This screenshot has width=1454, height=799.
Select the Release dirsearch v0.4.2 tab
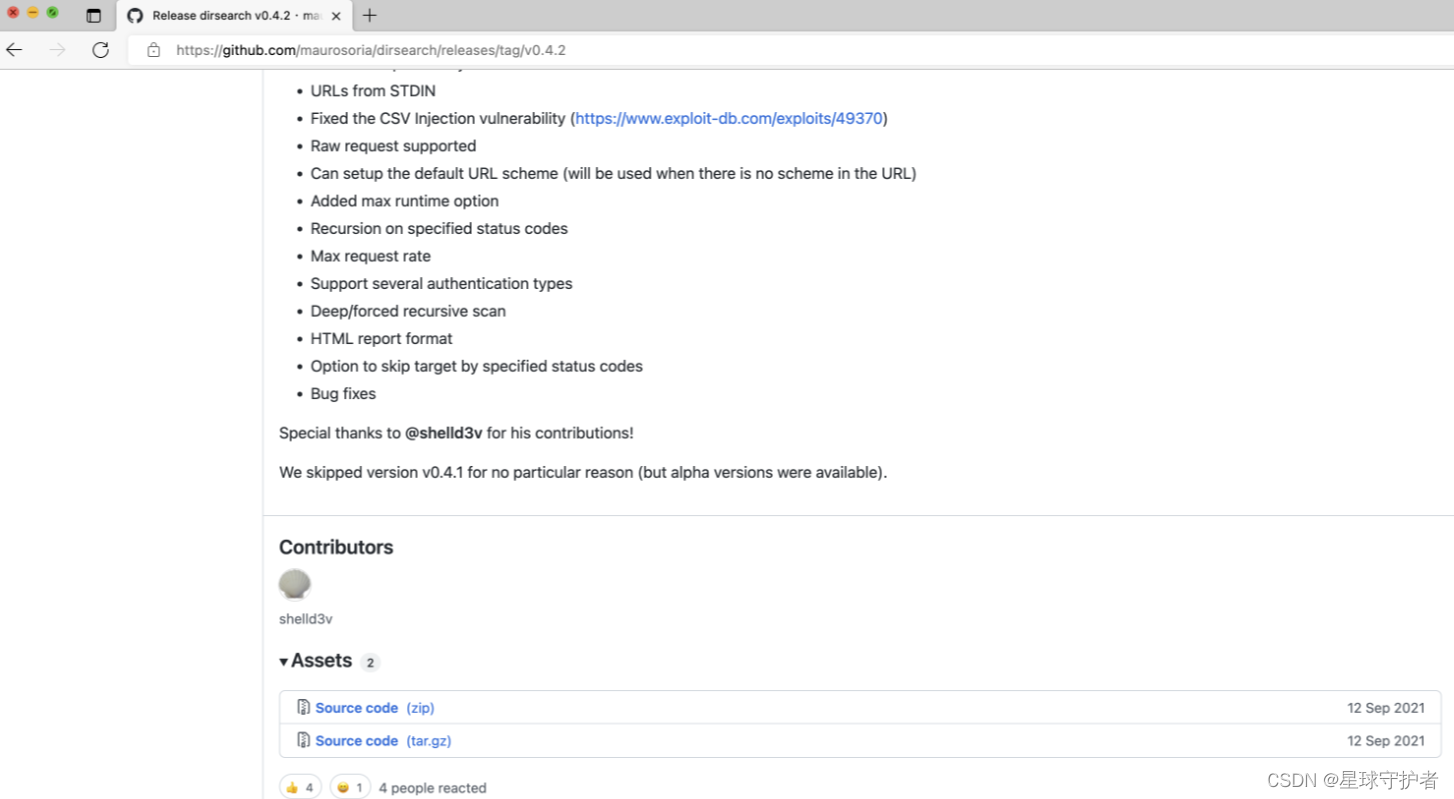click(230, 15)
